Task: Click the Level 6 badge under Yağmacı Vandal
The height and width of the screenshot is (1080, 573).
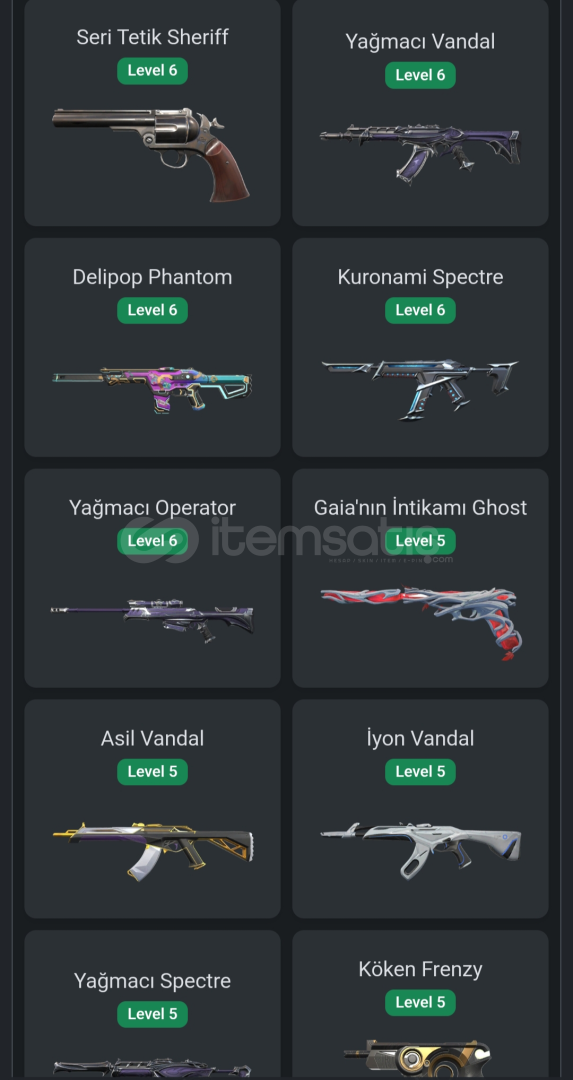Action: (x=420, y=75)
